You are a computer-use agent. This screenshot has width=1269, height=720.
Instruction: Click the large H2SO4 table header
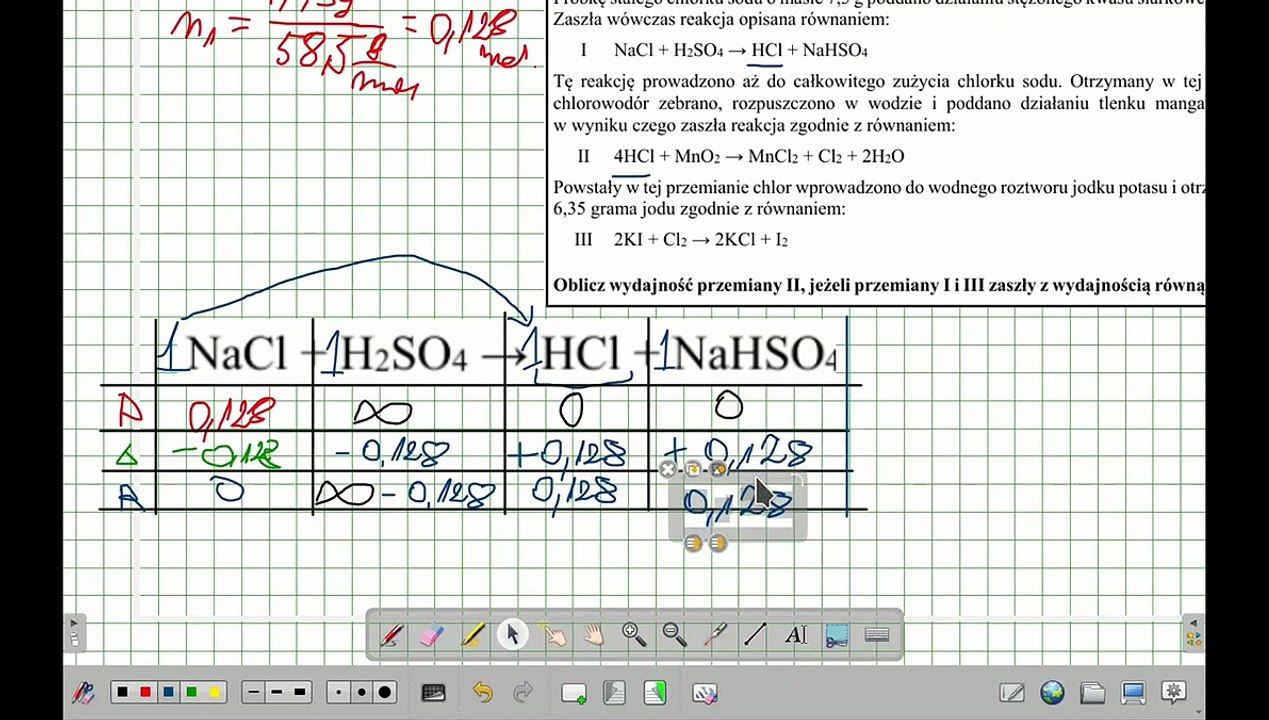404,356
